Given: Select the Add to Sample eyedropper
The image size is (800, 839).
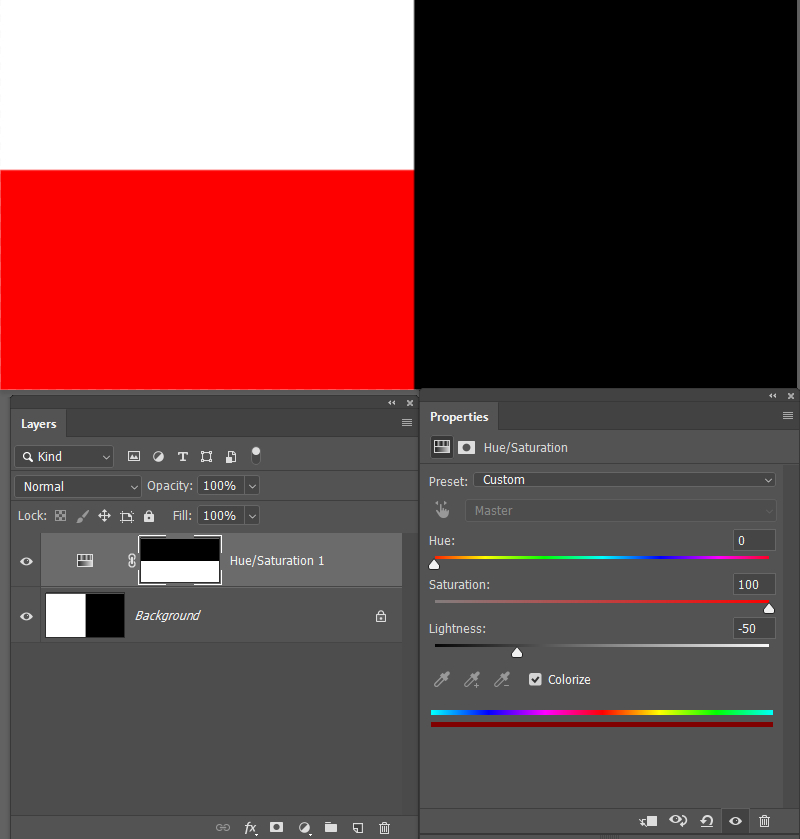Looking at the screenshot, I should pyautogui.click(x=472, y=680).
